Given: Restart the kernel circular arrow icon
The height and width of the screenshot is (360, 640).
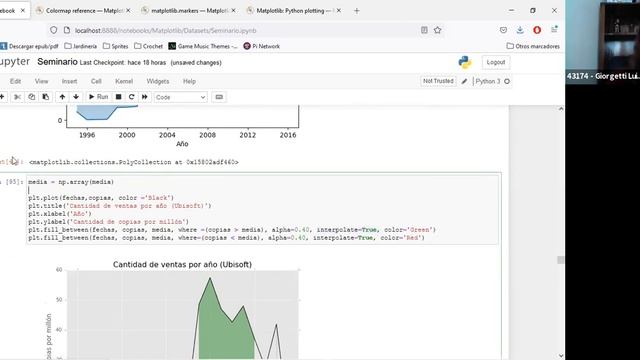Looking at the screenshot, I should pos(131,97).
